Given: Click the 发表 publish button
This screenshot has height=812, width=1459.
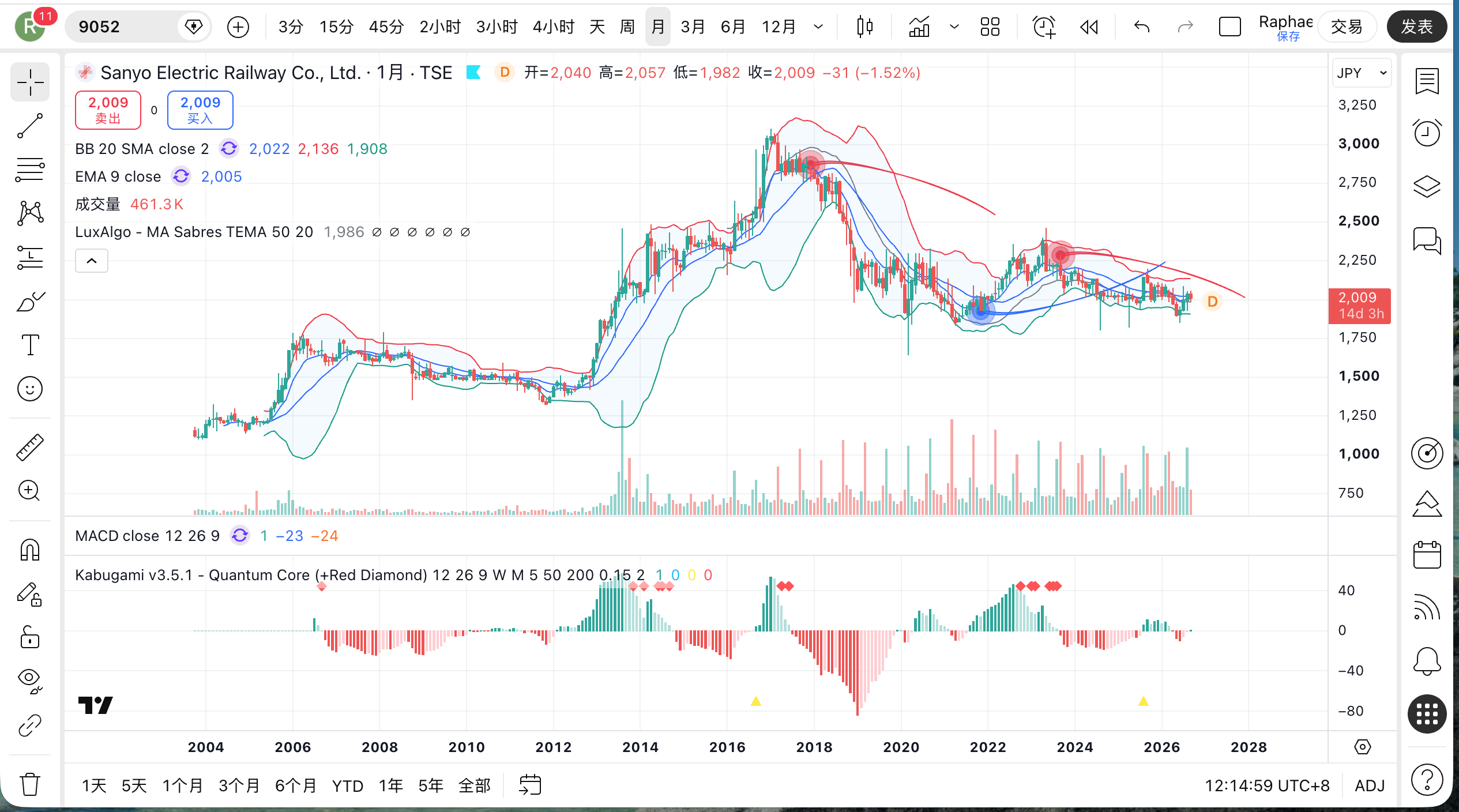Looking at the screenshot, I should 1417,27.
